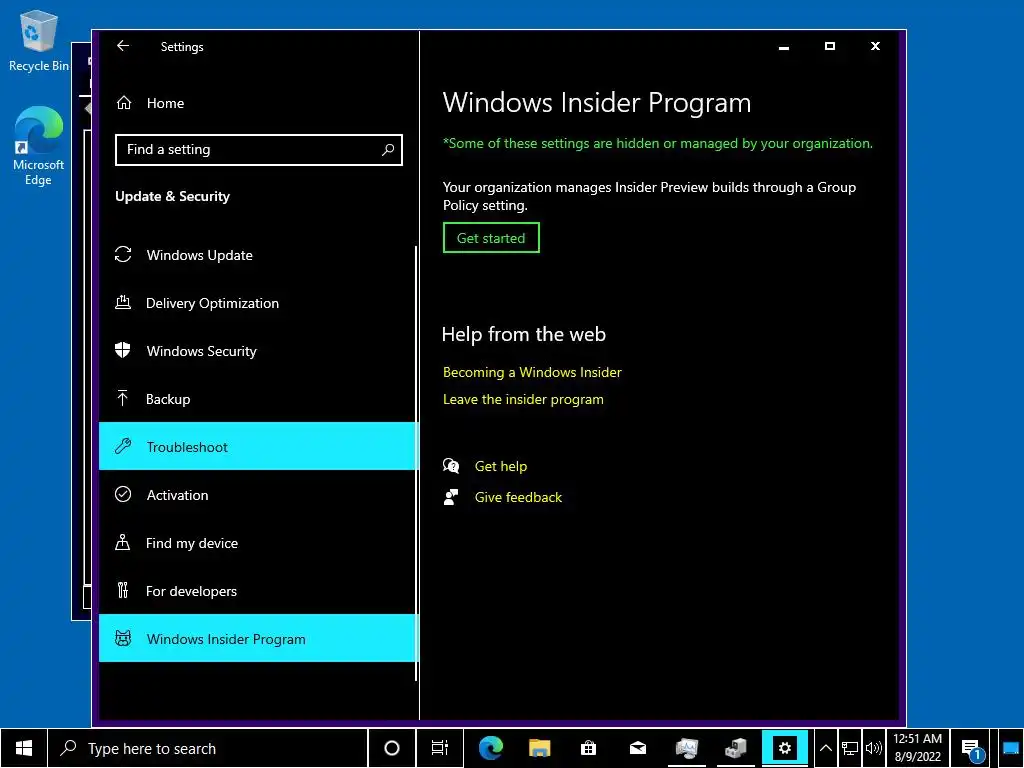Click the Get started button
This screenshot has height=768, width=1024.
click(491, 238)
